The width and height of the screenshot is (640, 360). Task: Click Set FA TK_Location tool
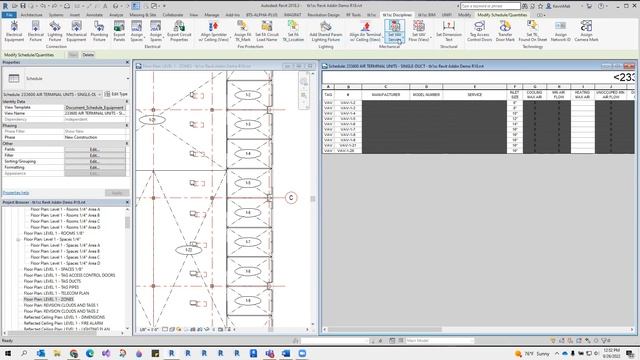click(x=293, y=31)
